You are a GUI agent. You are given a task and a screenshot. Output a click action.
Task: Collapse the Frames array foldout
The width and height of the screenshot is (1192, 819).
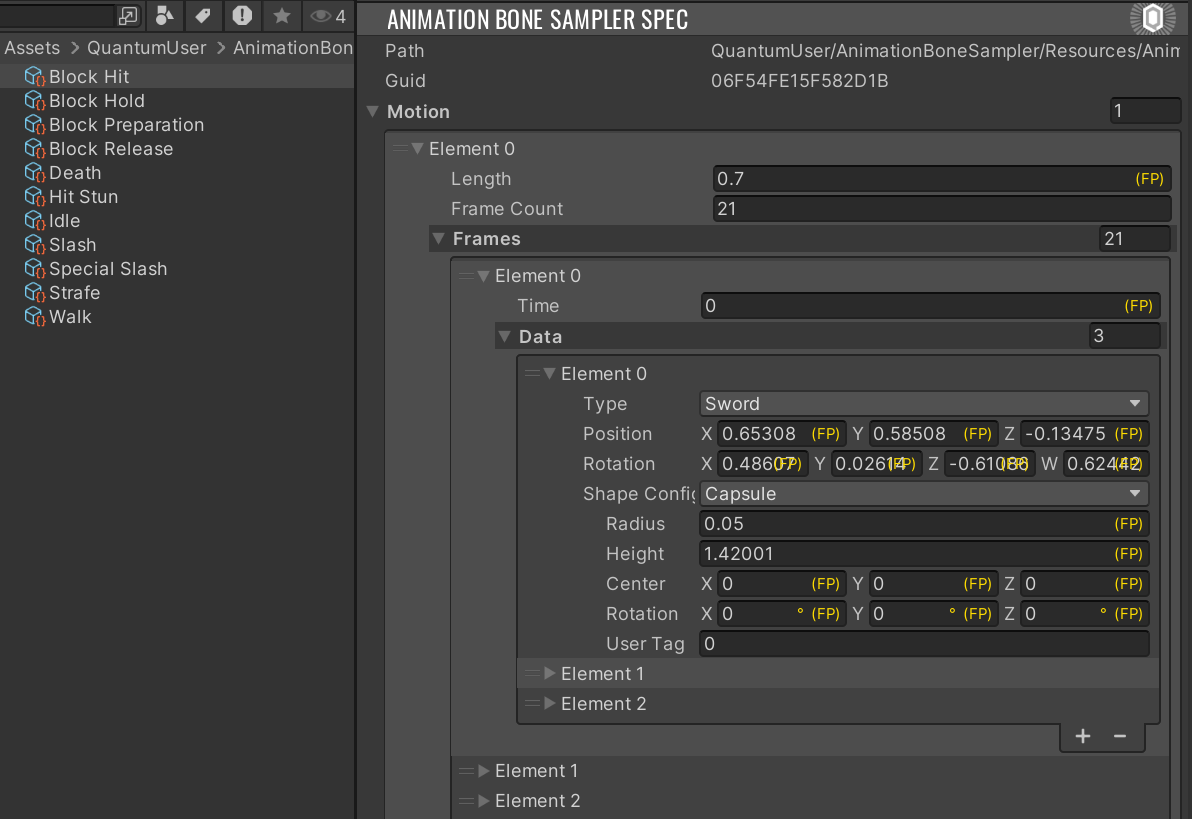[438, 239]
